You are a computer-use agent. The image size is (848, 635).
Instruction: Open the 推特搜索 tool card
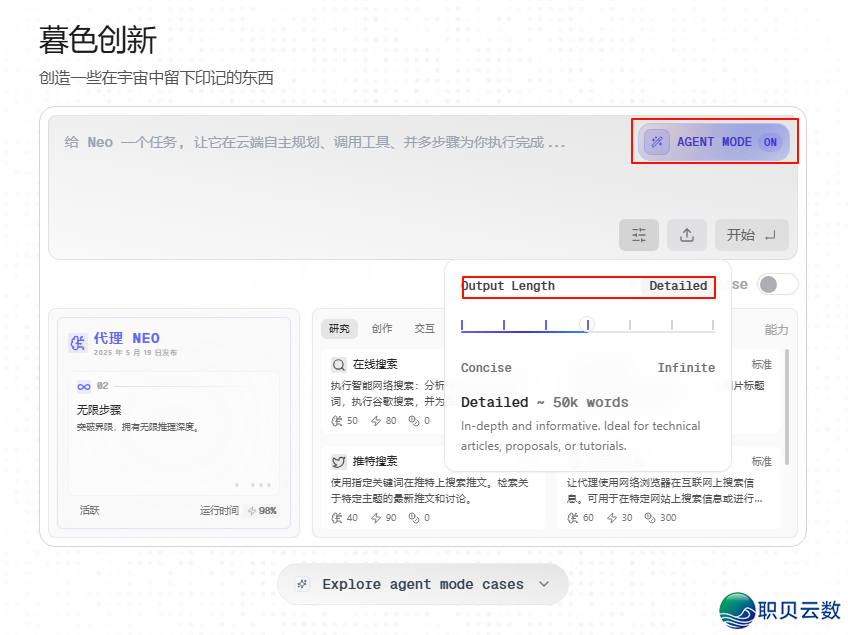(433, 488)
